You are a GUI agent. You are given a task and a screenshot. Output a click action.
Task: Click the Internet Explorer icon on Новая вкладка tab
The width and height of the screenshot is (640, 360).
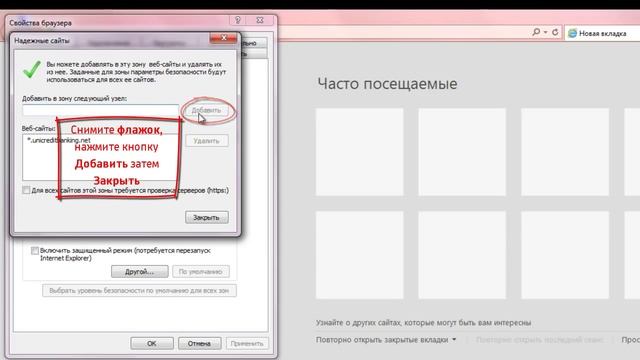point(572,33)
